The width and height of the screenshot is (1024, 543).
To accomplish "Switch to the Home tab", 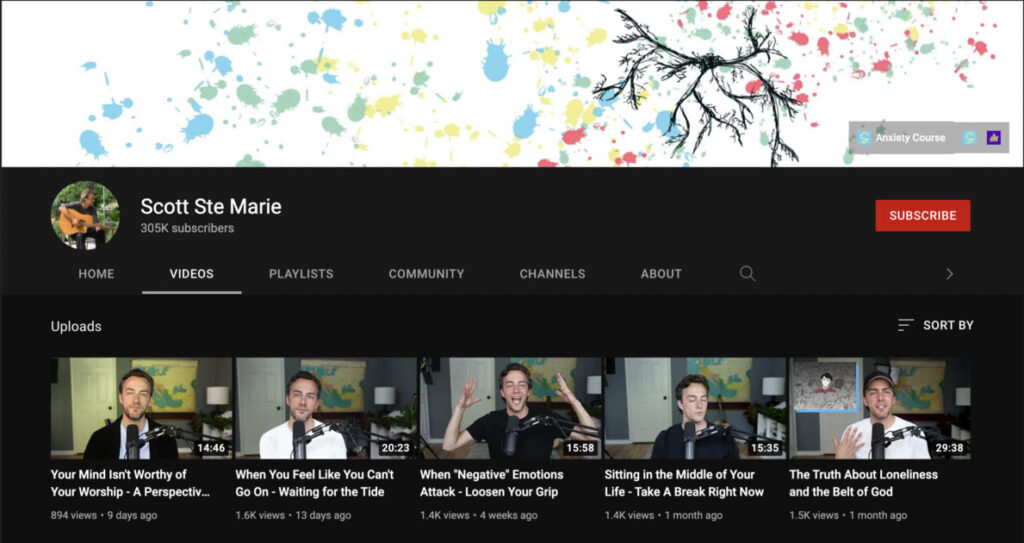I will 96,274.
